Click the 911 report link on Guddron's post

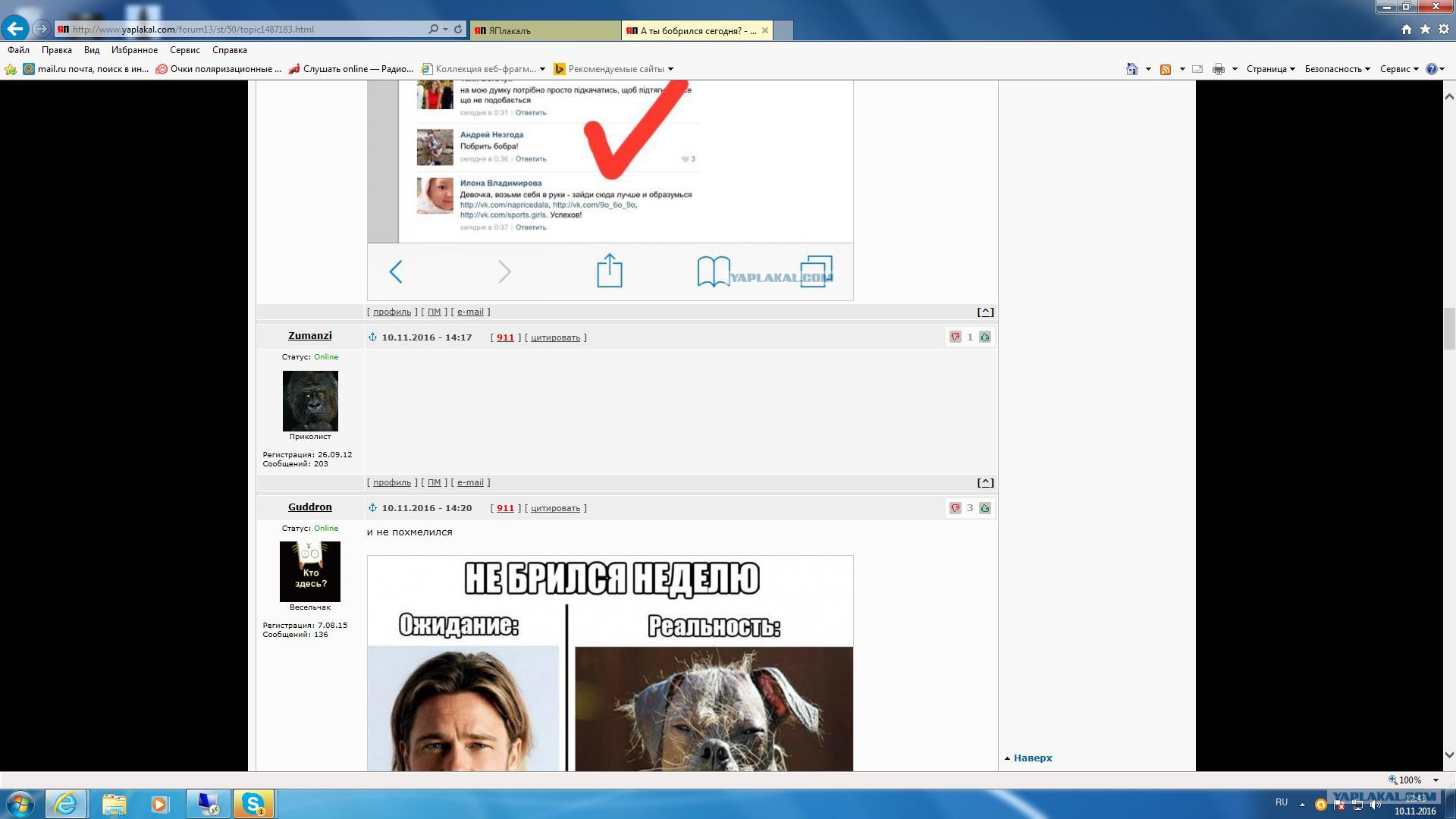pos(506,508)
